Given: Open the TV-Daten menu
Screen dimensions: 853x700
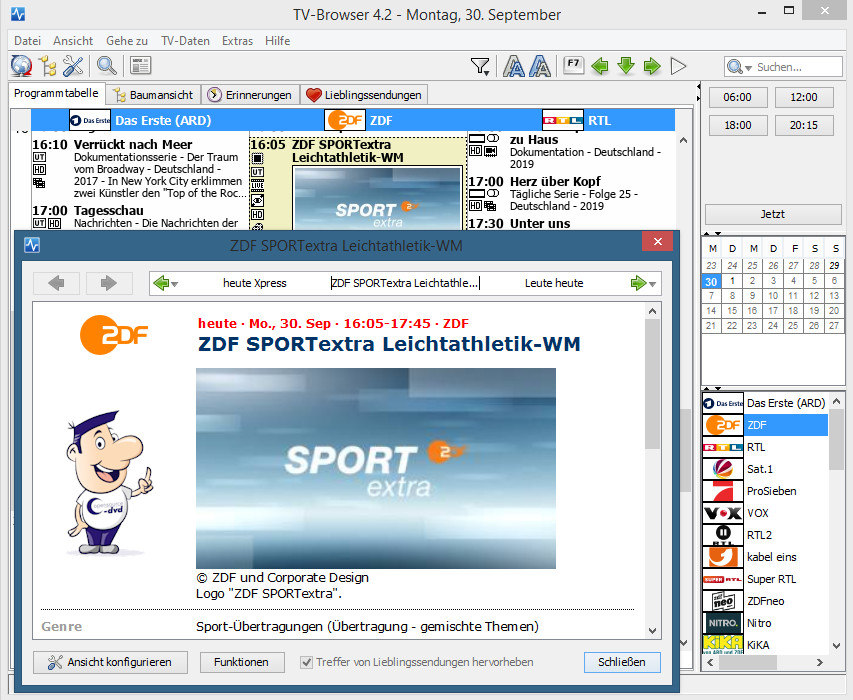Looking at the screenshot, I should [185, 41].
